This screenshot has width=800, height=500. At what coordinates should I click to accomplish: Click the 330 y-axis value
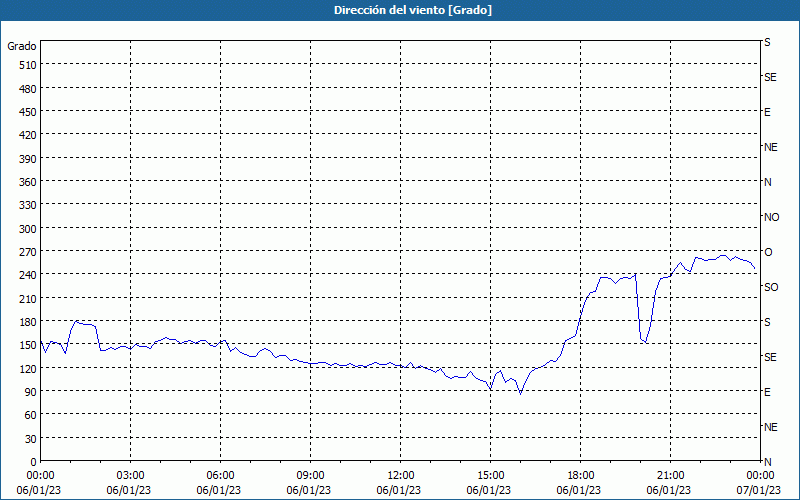click(x=29, y=205)
